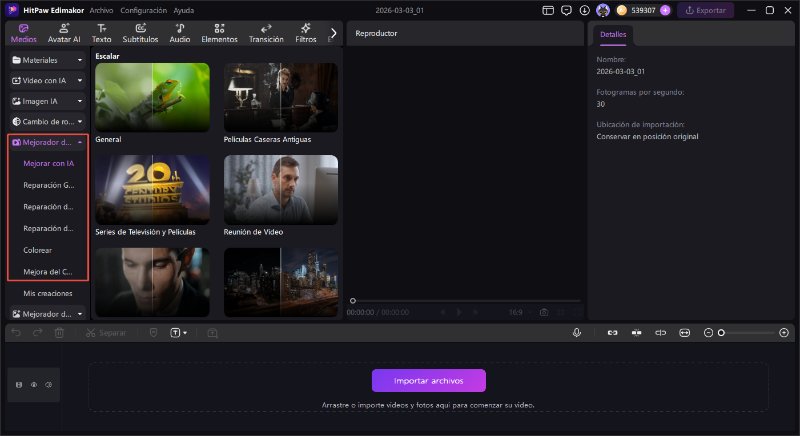
Task: Click the marker shield icon in timeline toolbar
Action: [x=153, y=332]
